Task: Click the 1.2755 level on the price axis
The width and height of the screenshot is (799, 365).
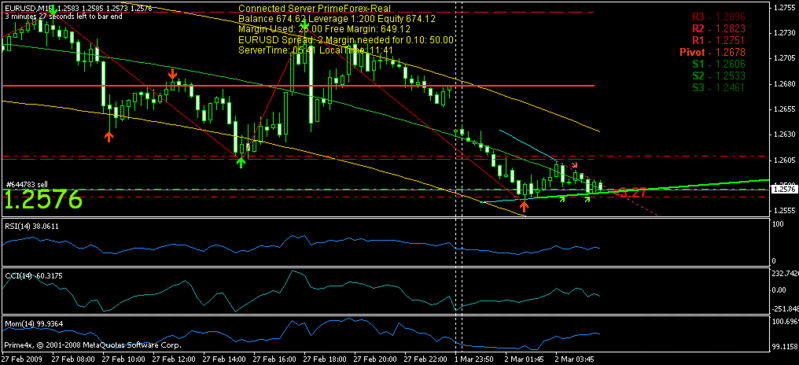Action: pyautogui.click(x=784, y=8)
